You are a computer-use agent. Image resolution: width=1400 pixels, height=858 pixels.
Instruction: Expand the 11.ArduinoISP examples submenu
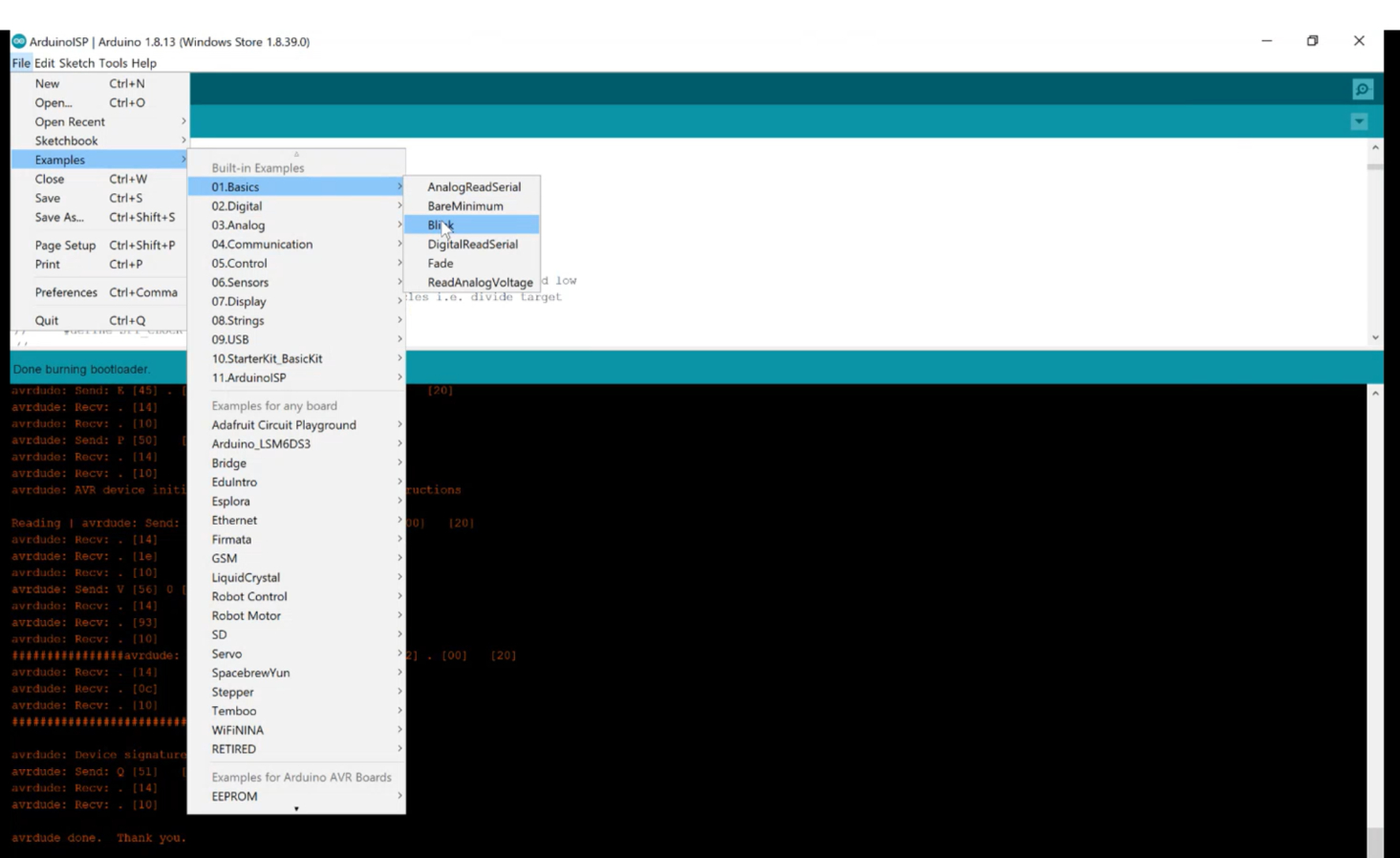click(296, 378)
